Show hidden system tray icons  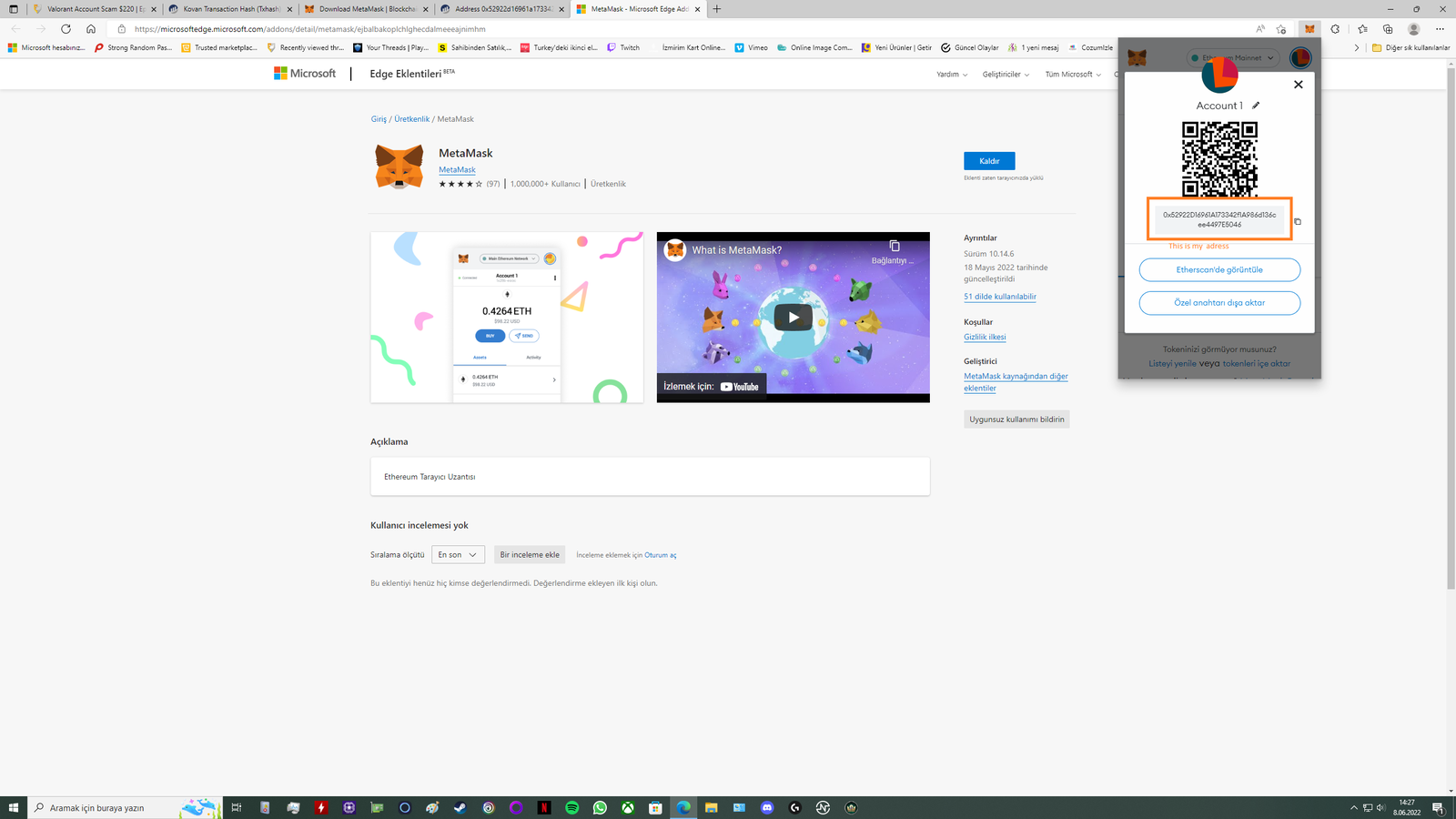pyautogui.click(x=1353, y=807)
